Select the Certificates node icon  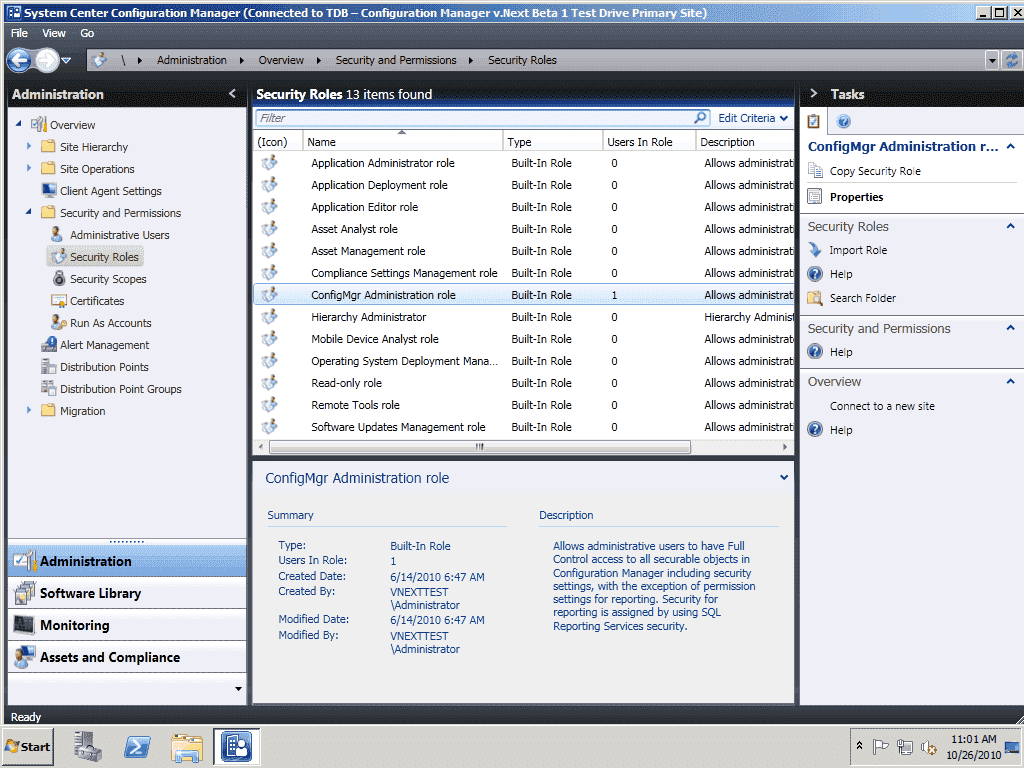[60, 300]
